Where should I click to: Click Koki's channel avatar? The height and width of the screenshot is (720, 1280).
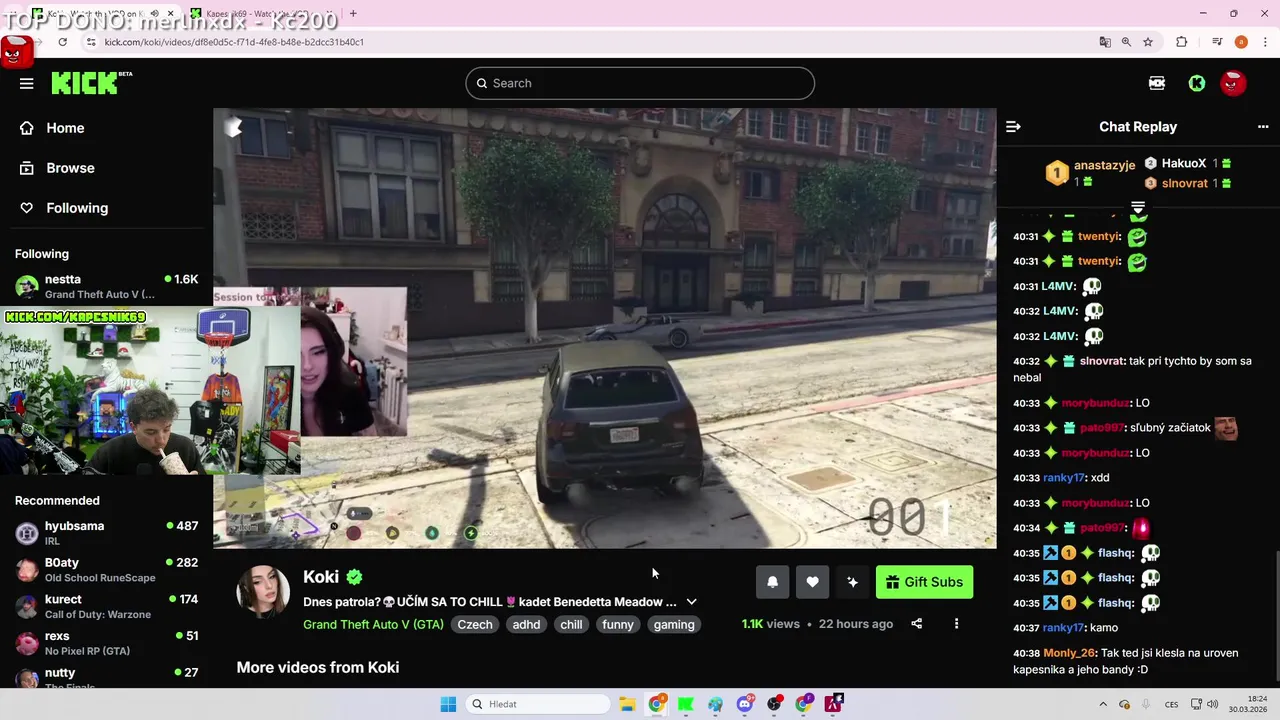263,591
